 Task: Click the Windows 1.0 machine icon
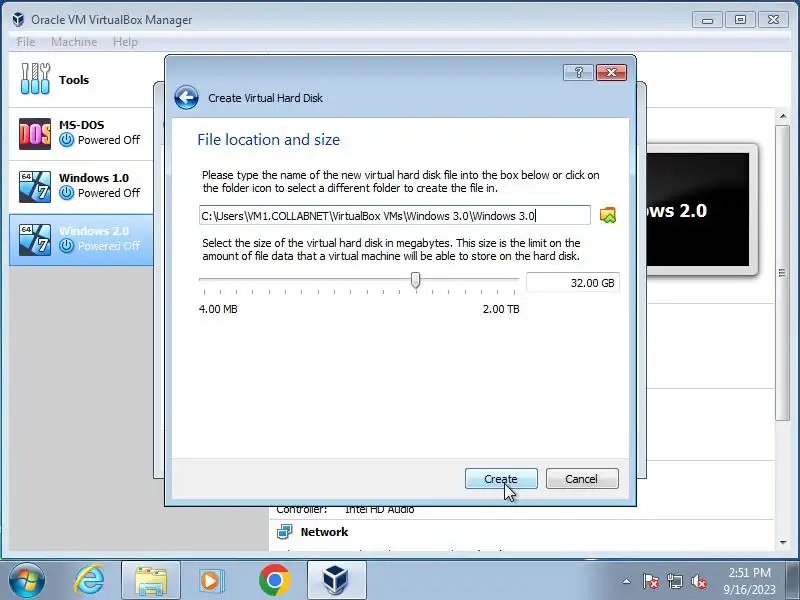coord(35,187)
